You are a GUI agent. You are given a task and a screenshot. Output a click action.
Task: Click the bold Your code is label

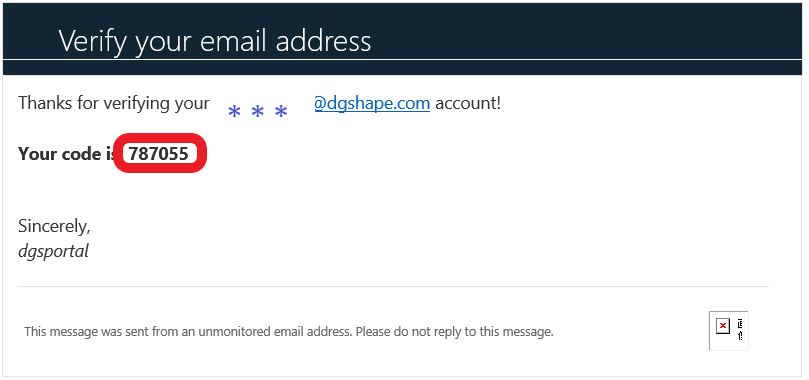[67, 154]
